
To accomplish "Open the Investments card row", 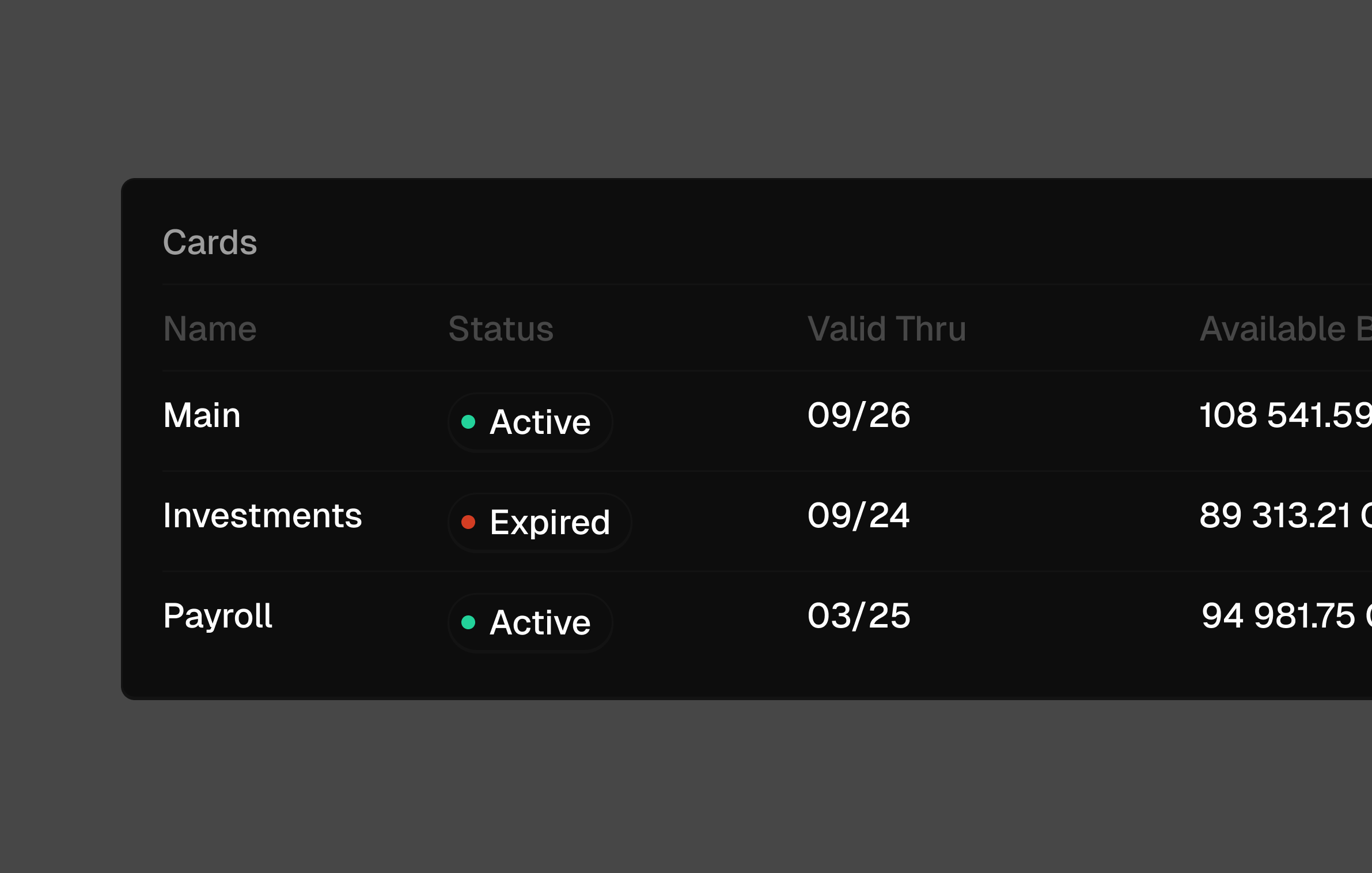I will tap(767, 521).
